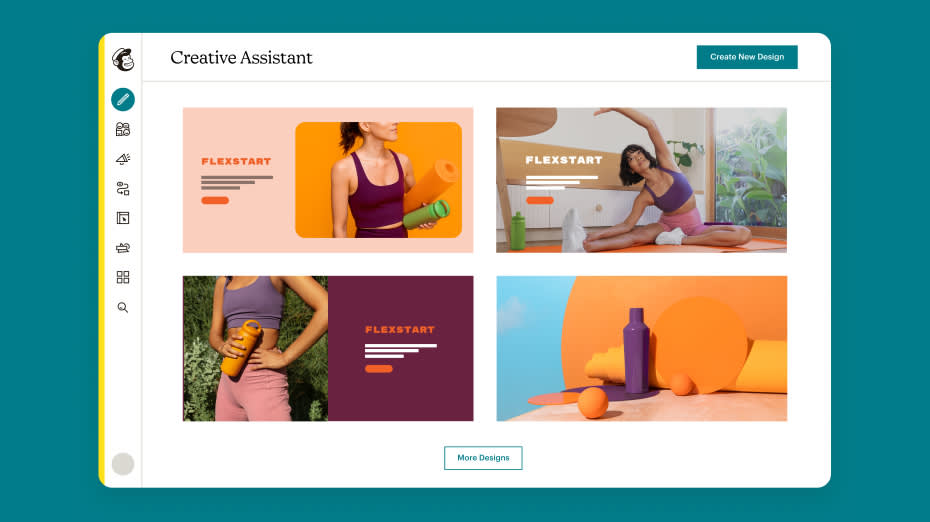The height and width of the screenshot is (522, 930).
Task: Open the Integrations grid icon
Action: coord(123,277)
